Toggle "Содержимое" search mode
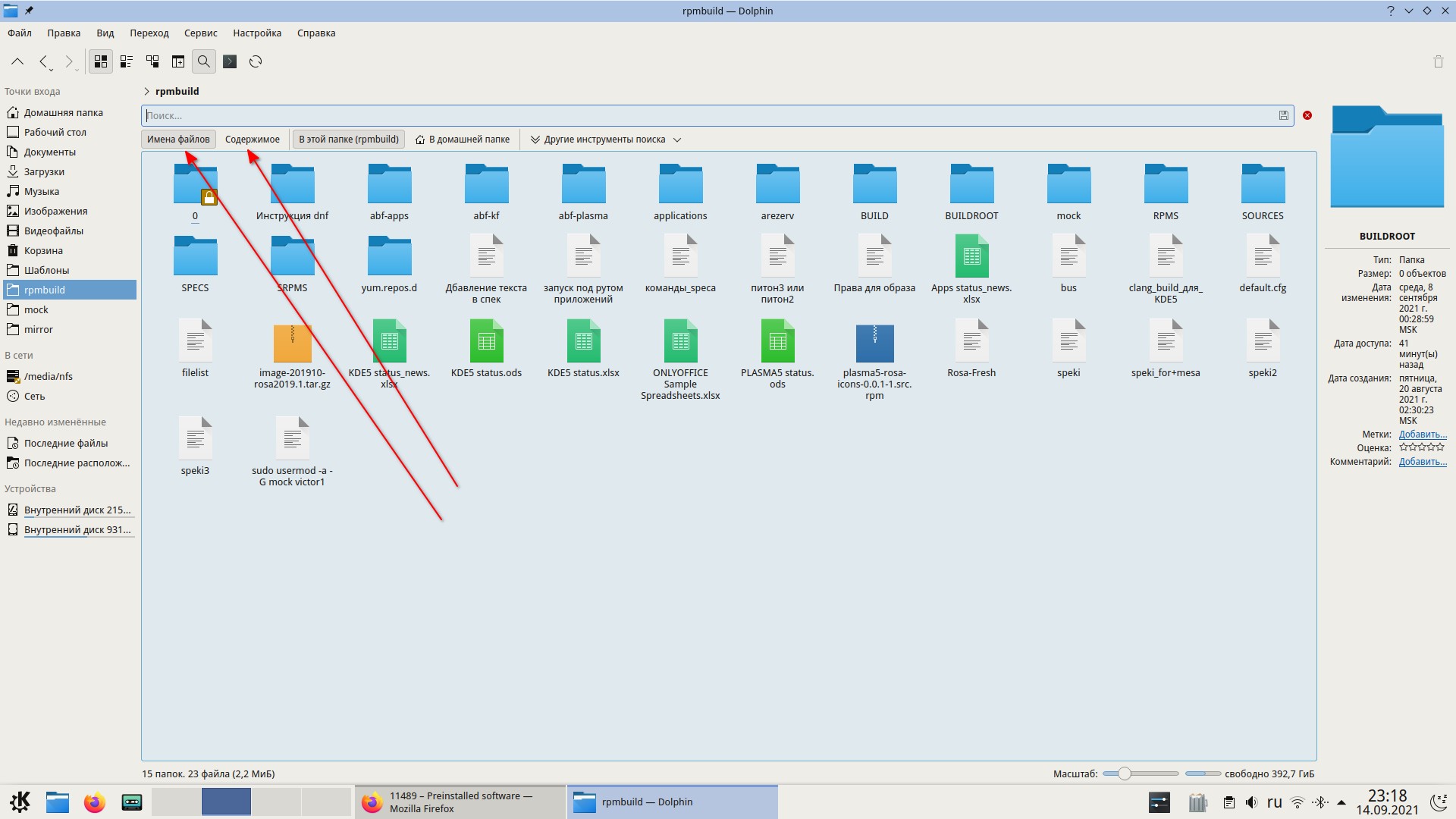The width and height of the screenshot is (1456, 819). point(252,140)
